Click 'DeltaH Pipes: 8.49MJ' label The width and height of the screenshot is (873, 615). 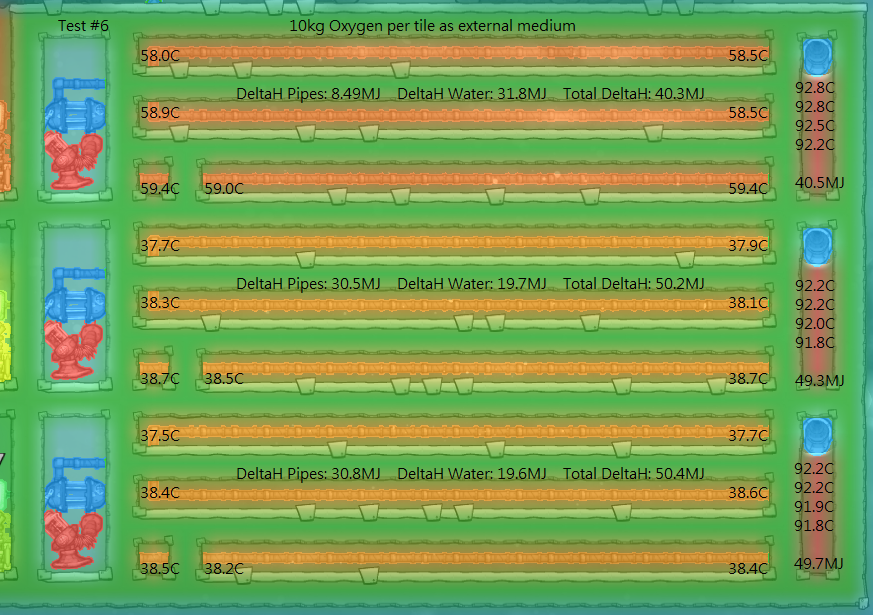[x=308, y=94]
